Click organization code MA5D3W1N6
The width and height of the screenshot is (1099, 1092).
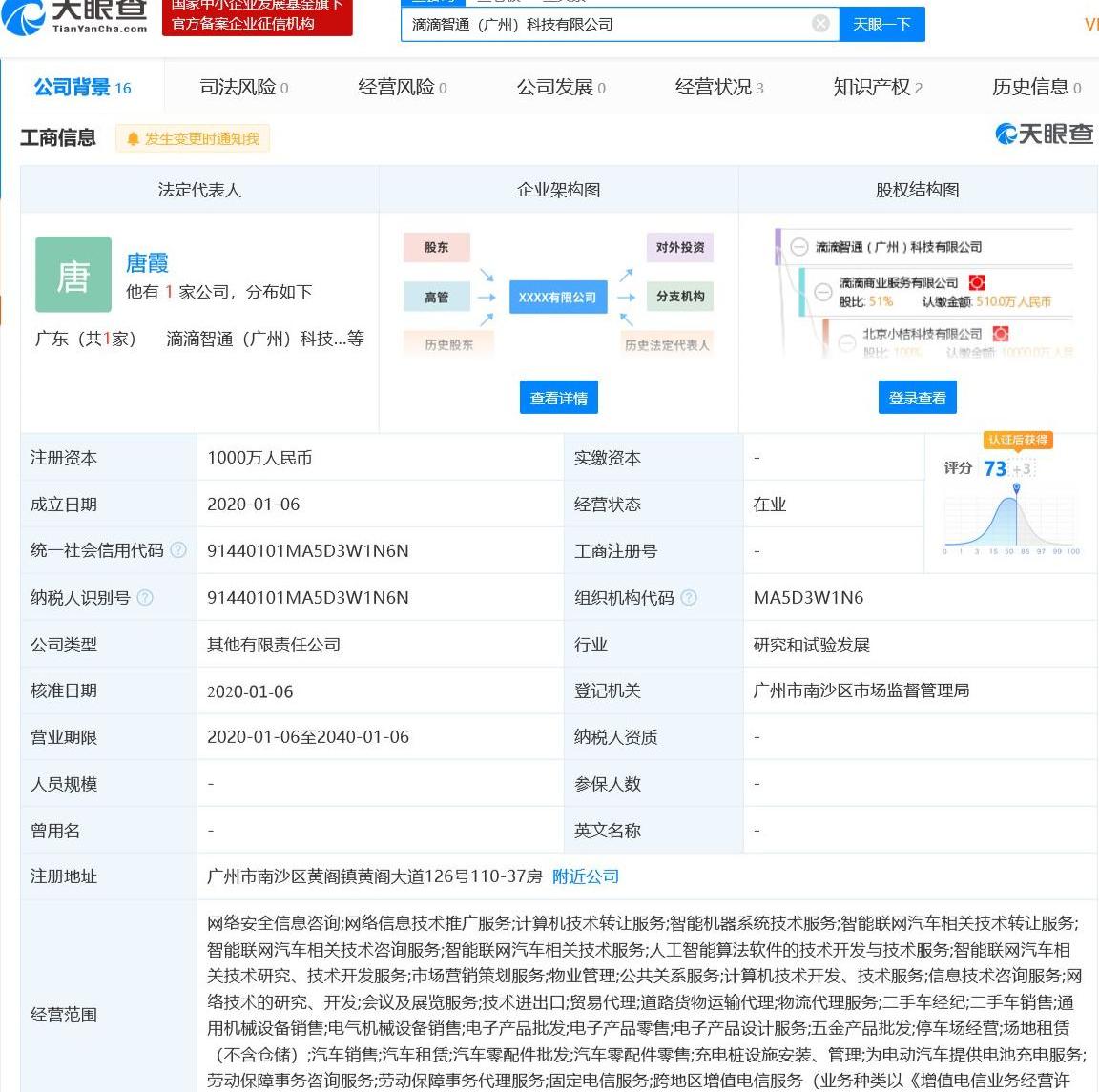click(x=808, y=597)
